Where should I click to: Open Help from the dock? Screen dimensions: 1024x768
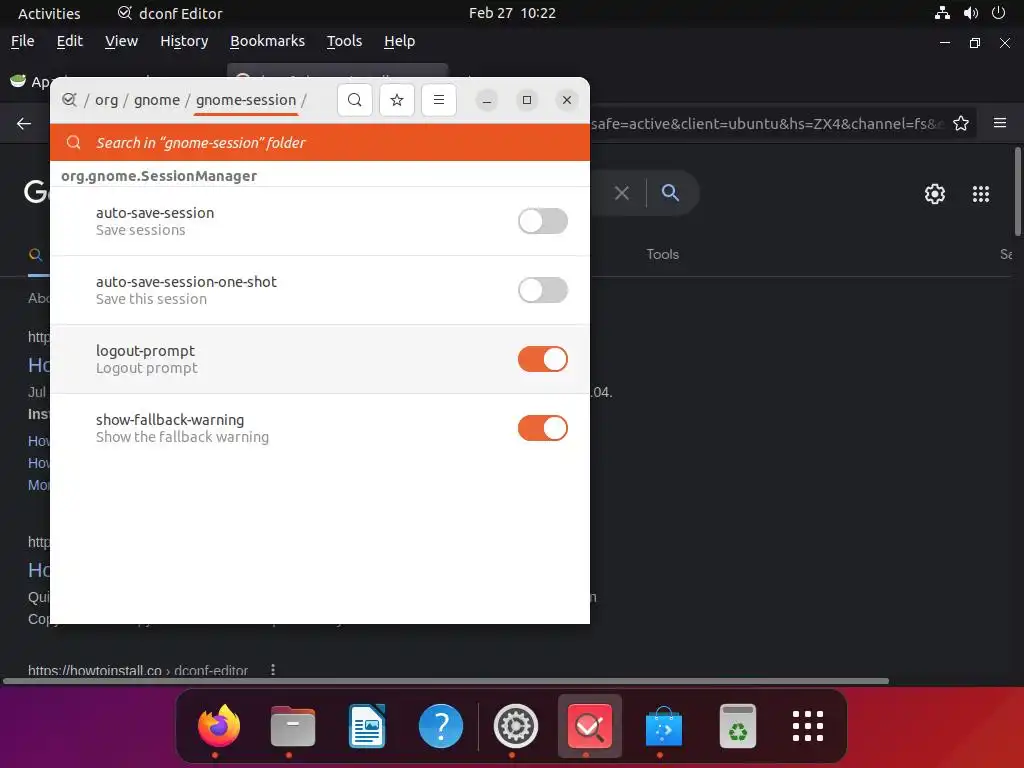tap(441, 726)
